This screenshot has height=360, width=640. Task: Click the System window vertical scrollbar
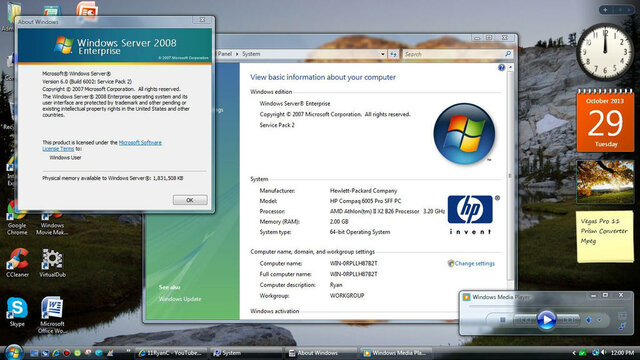coord(510,176)
